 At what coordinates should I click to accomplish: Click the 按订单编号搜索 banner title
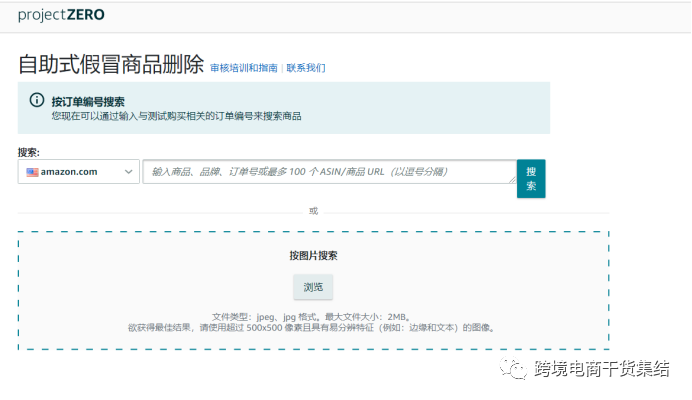point(88,102)
